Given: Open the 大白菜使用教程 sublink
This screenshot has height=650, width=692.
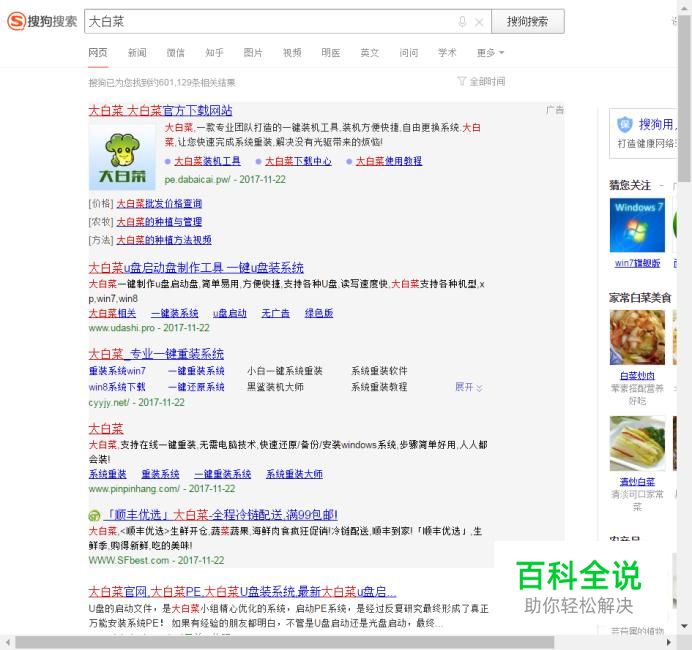Looking at the screenshot, I should pyautogui.click(x=389, y=161).
